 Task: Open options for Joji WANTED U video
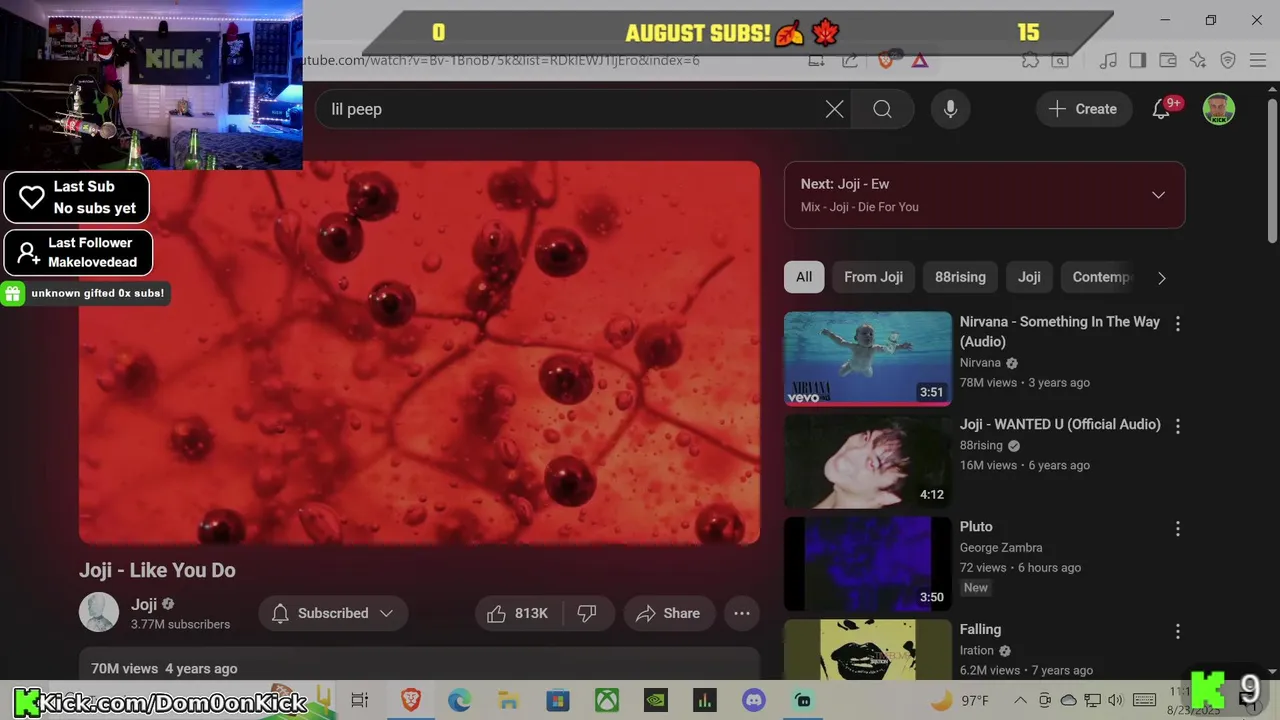(x=1177, y=426)
